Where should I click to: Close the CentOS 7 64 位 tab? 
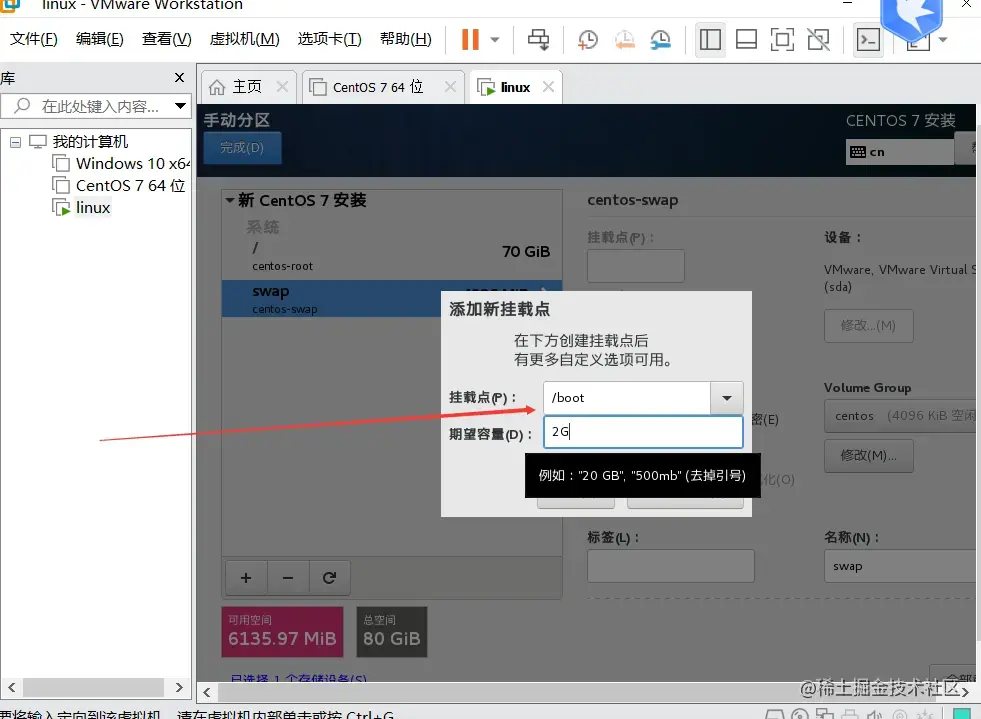click(x=450, y=86)
